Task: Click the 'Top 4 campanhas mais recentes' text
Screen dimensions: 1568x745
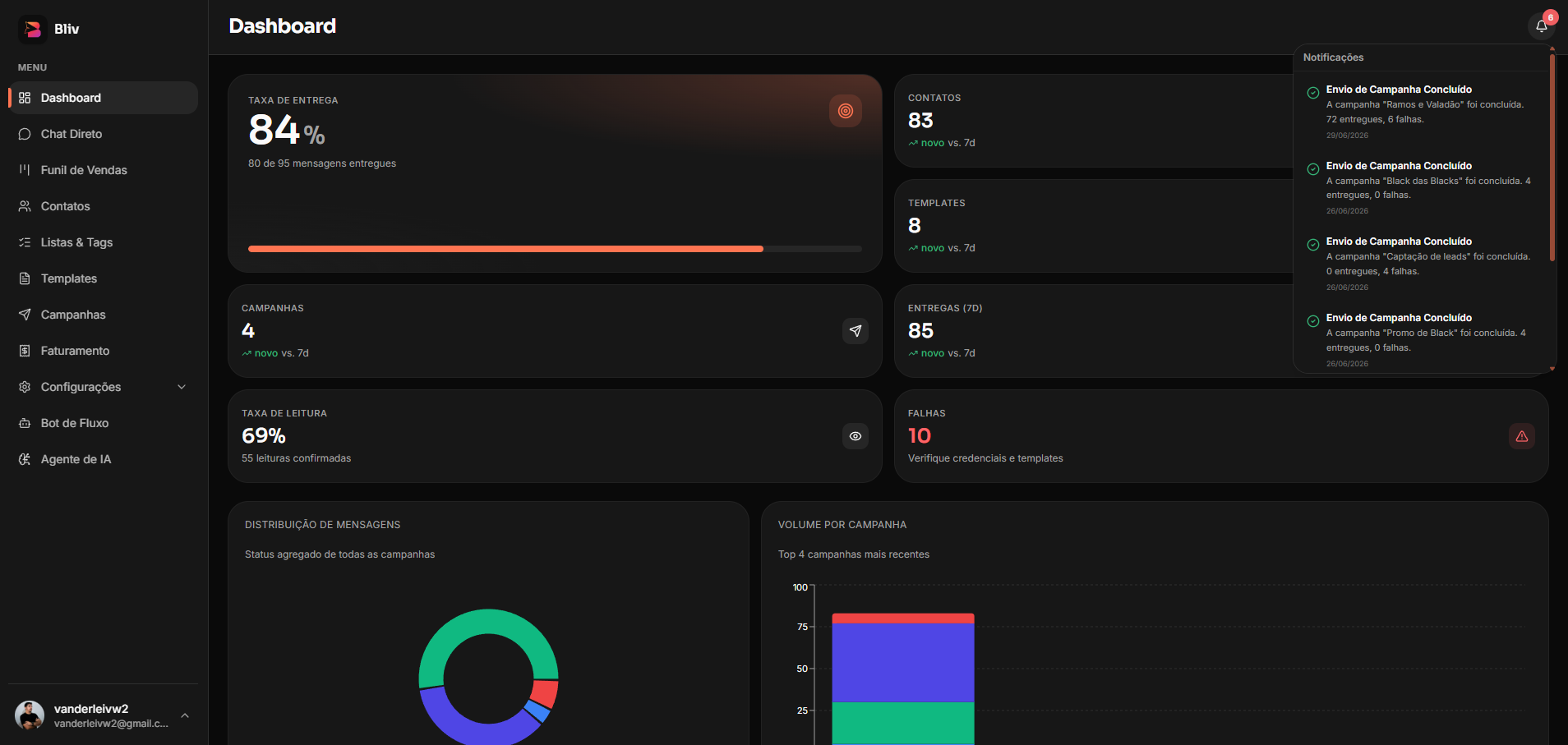Action: point(854,554)
